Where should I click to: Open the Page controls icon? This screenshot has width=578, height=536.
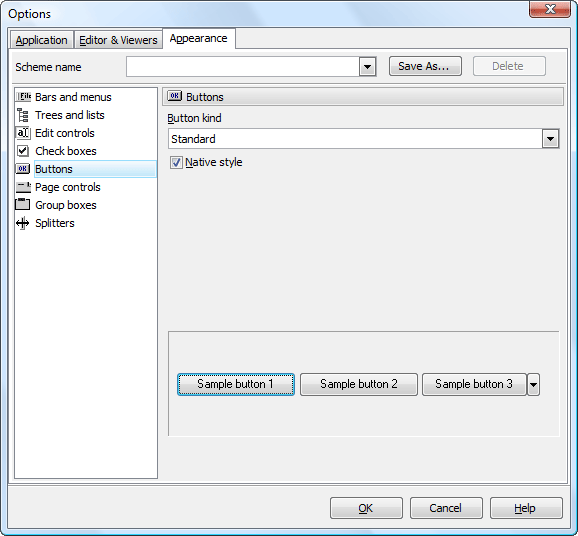(x=23, y=187)
